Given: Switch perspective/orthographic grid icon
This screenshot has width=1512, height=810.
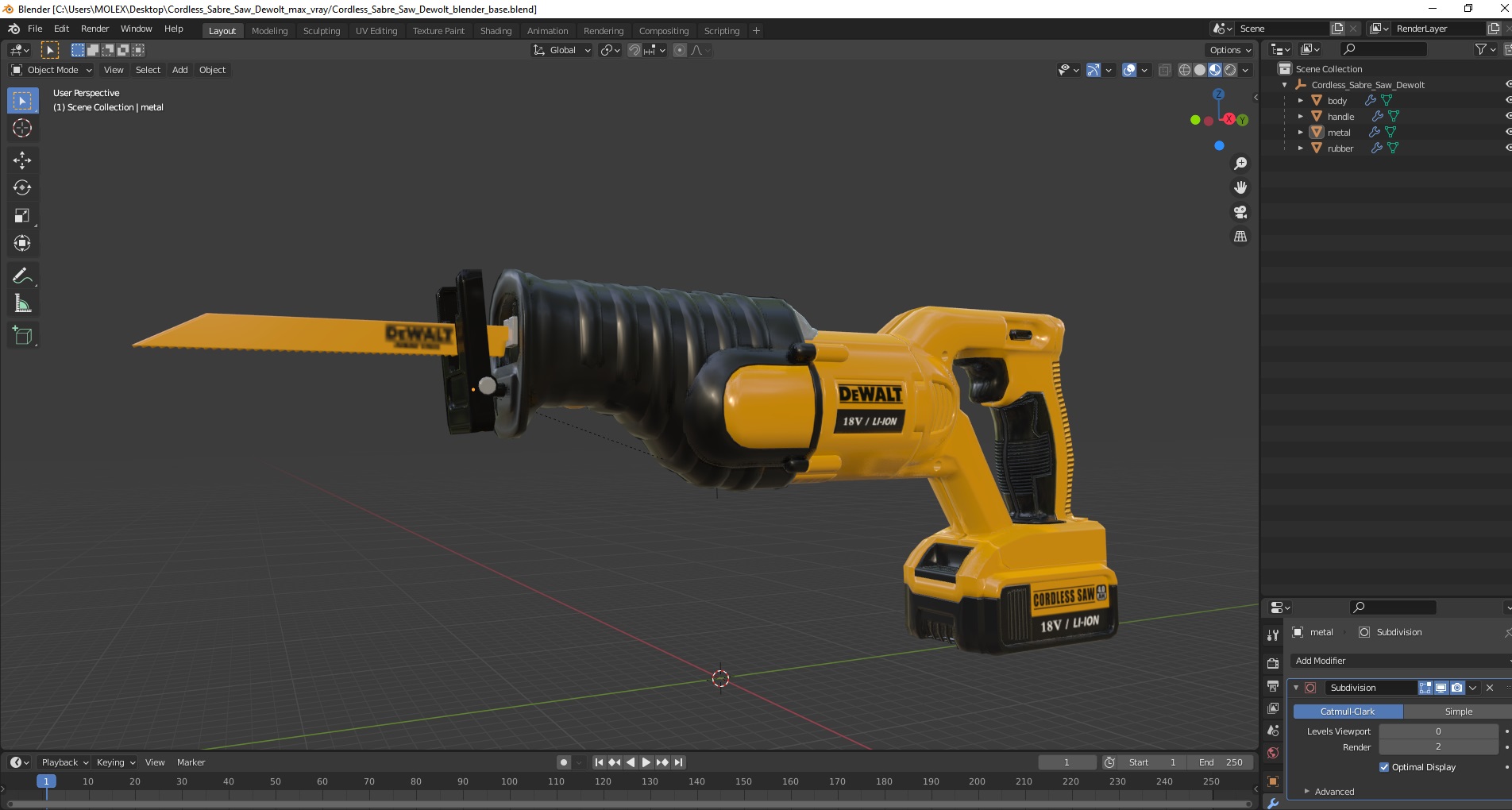Looking at the screenshot, I should (1240, 237).
